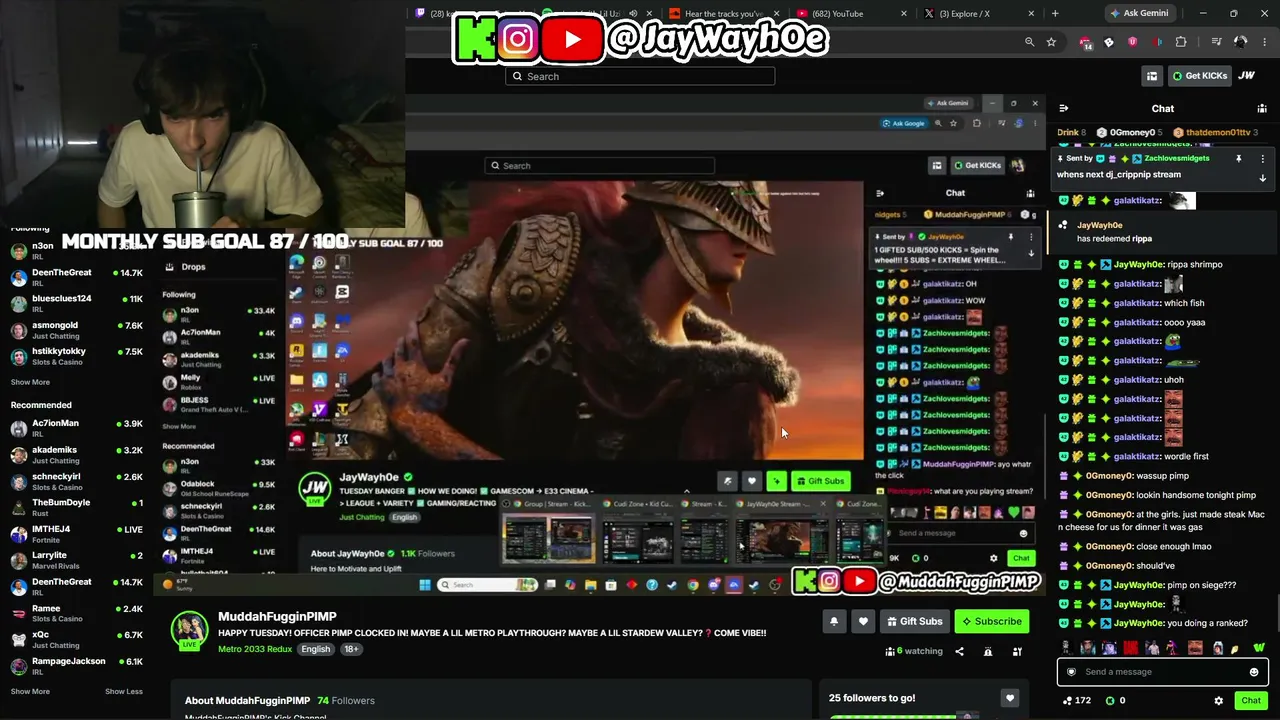Open Chrome media controls icon
This screenshot has height=720, width=1280.
[1216, 42]
